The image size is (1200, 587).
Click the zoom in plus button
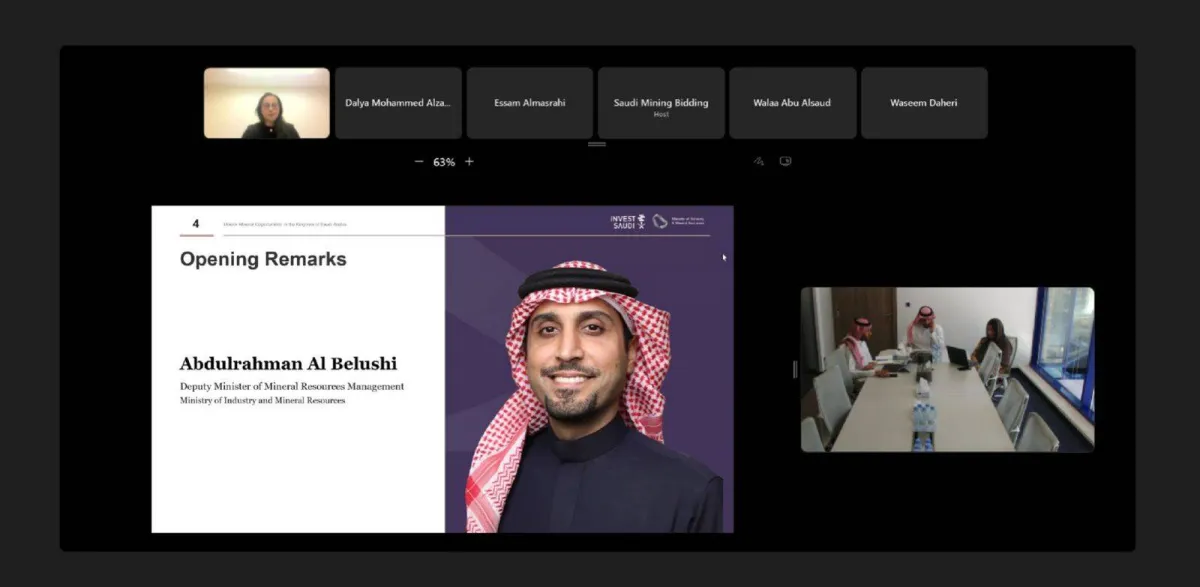pyautogui.click(x=469, y=162)
